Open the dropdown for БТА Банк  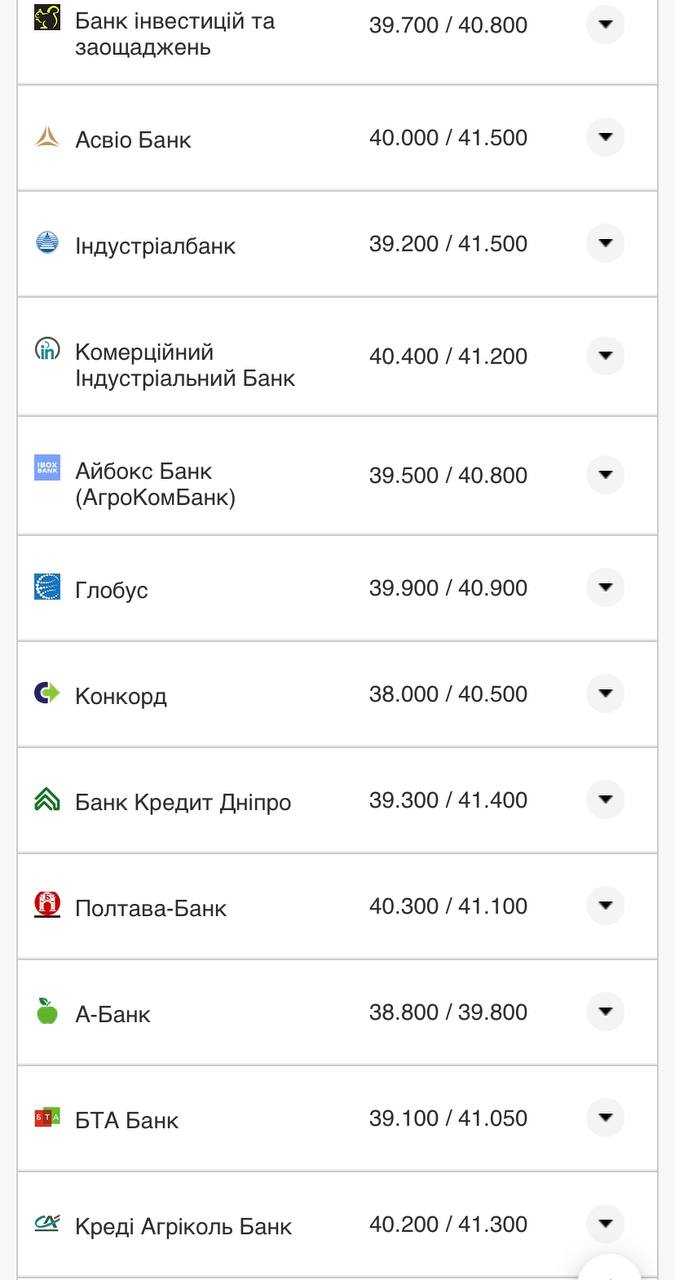coord(605,1117)
